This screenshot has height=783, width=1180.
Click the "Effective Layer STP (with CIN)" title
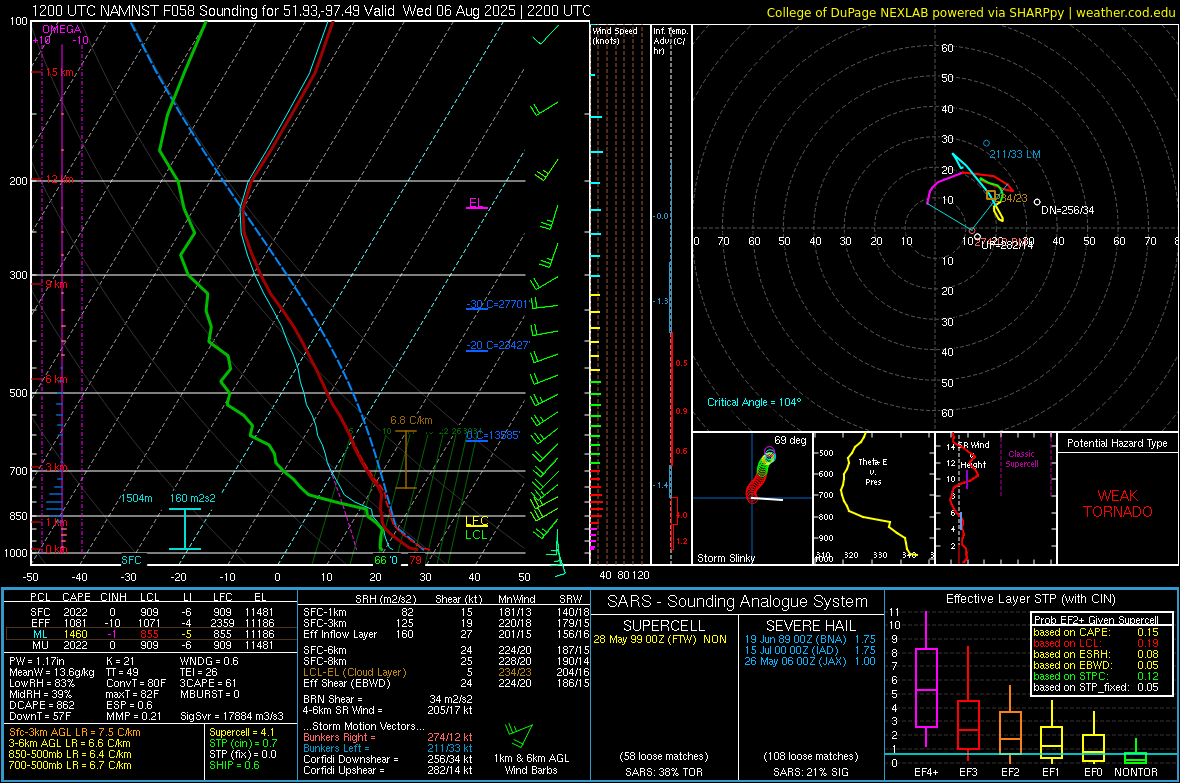coord(1030,599)
